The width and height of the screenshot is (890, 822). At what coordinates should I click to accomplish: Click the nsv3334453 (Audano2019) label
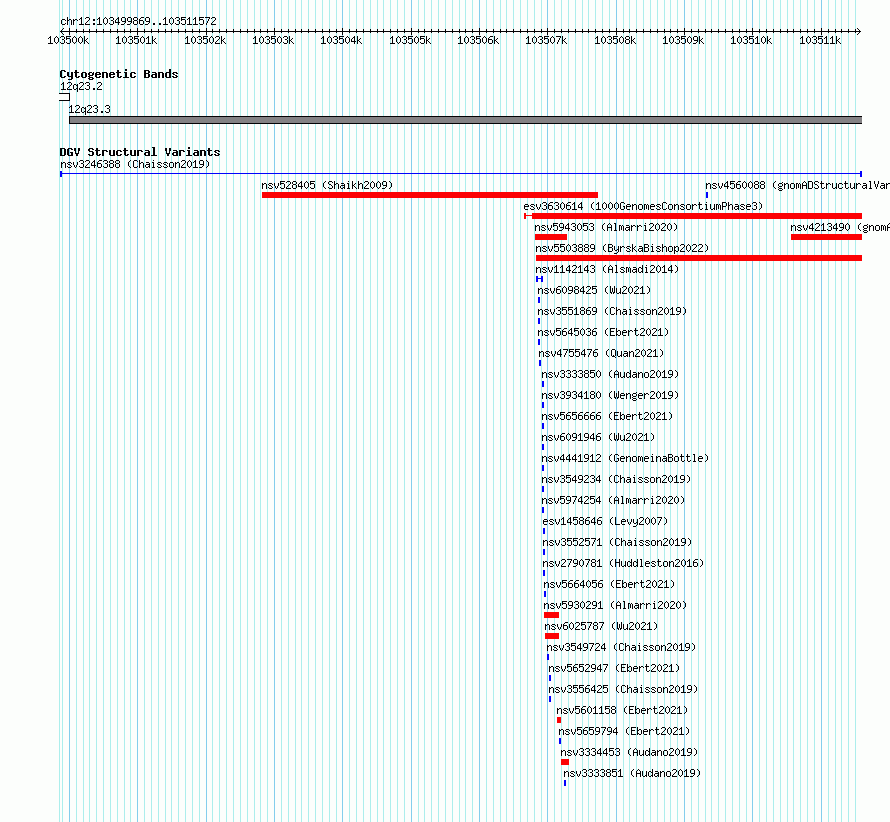click(x=629, y=752)
